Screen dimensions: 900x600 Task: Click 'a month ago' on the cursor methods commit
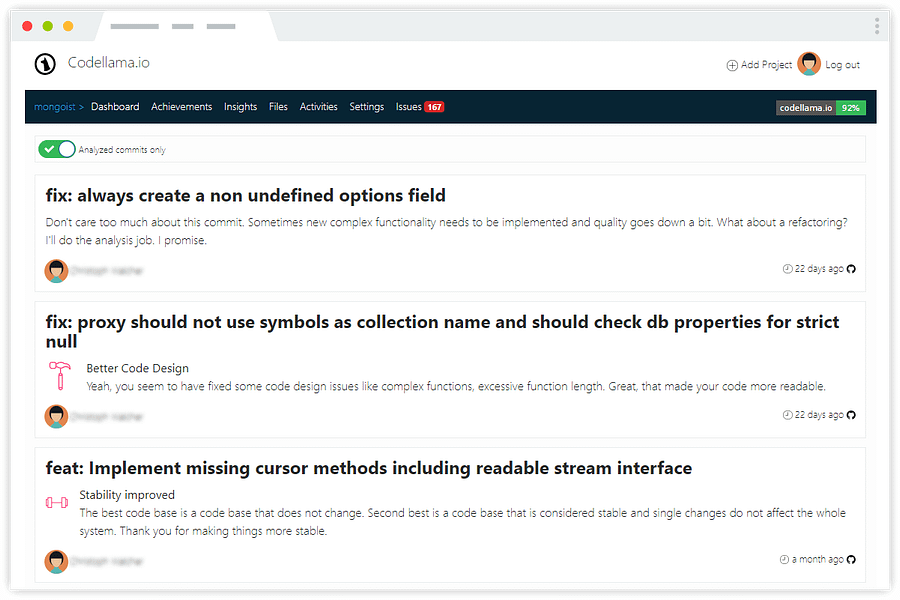[817, 559]
